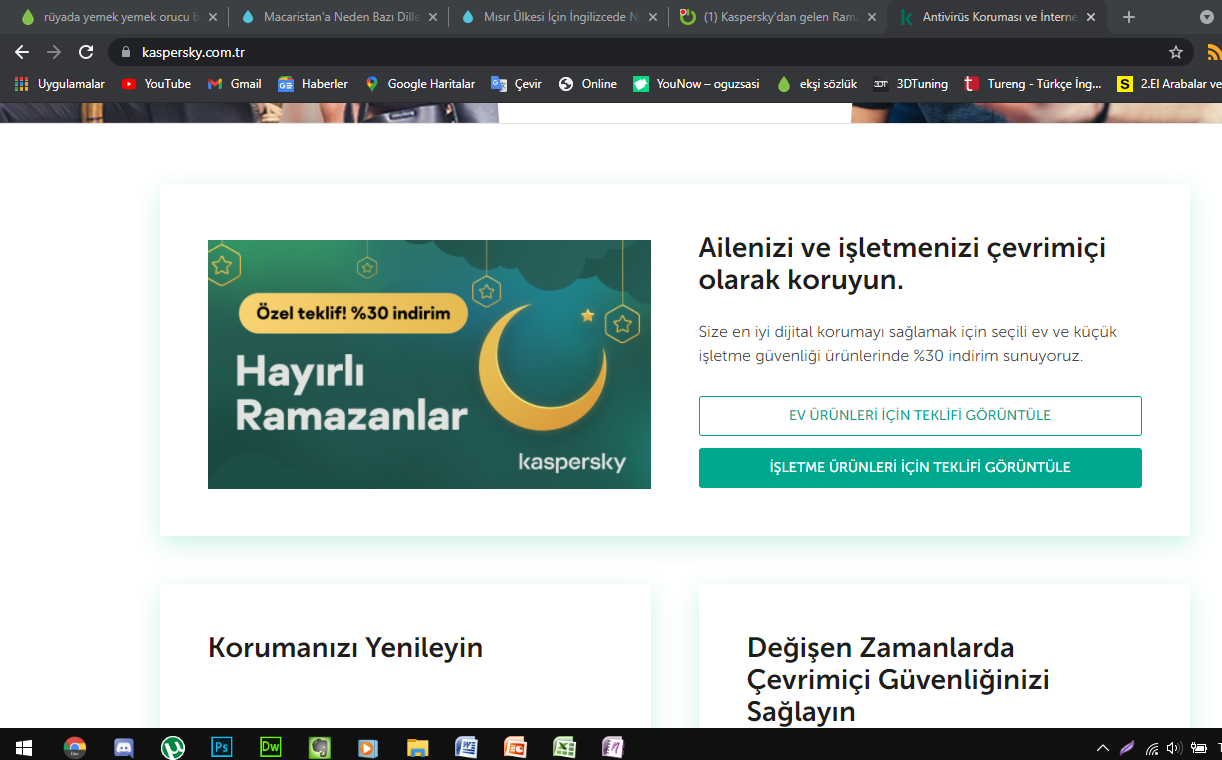Open the YouNow – oguzsasi bookmark
The width and height of the screenshot is (1222, 760).
pos(696,84)
